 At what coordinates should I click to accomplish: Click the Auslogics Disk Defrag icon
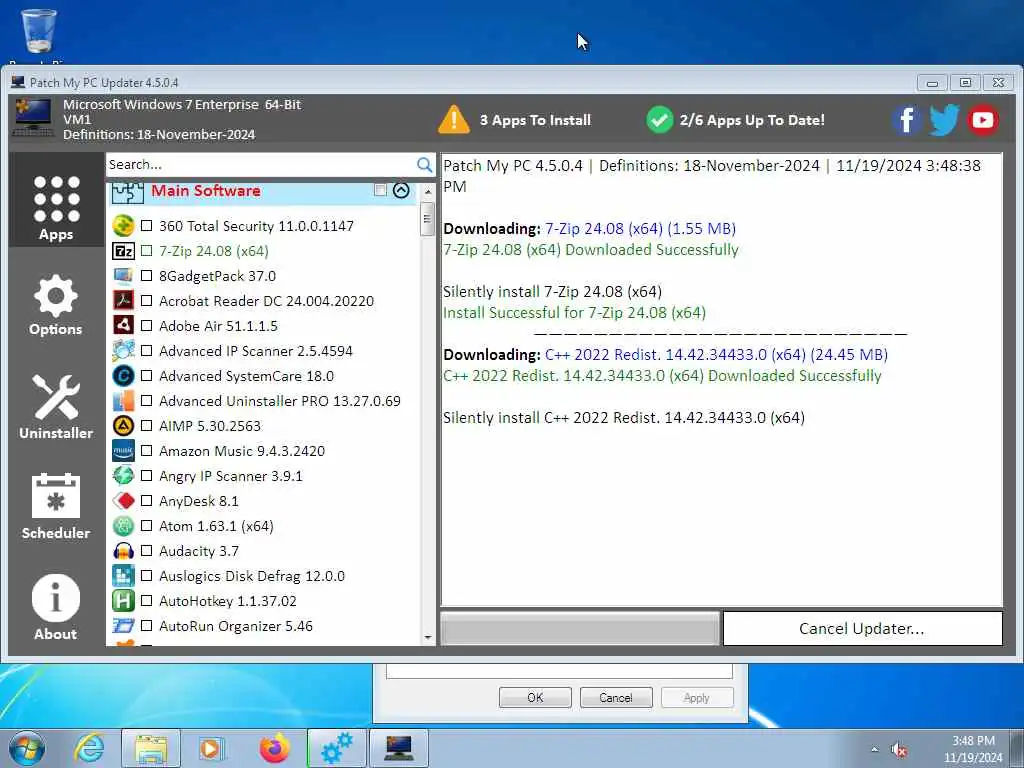(x=123, y=576)
